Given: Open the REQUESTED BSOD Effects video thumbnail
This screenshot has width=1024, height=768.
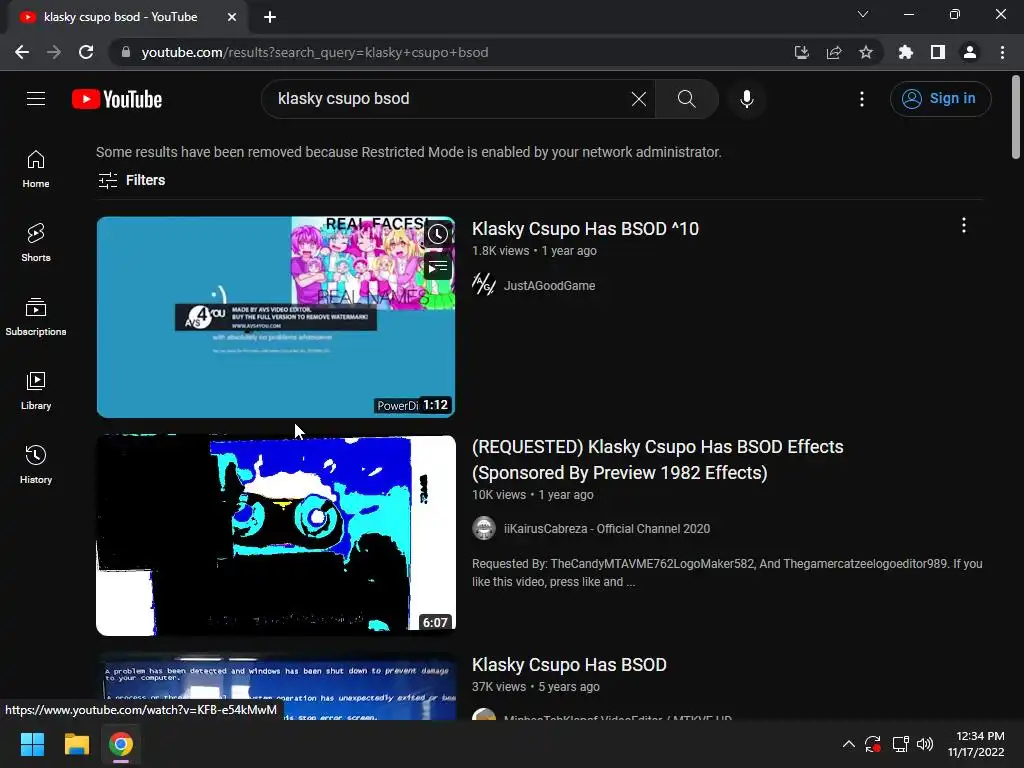Looking at the screenshot, I should tap(276, 535).
